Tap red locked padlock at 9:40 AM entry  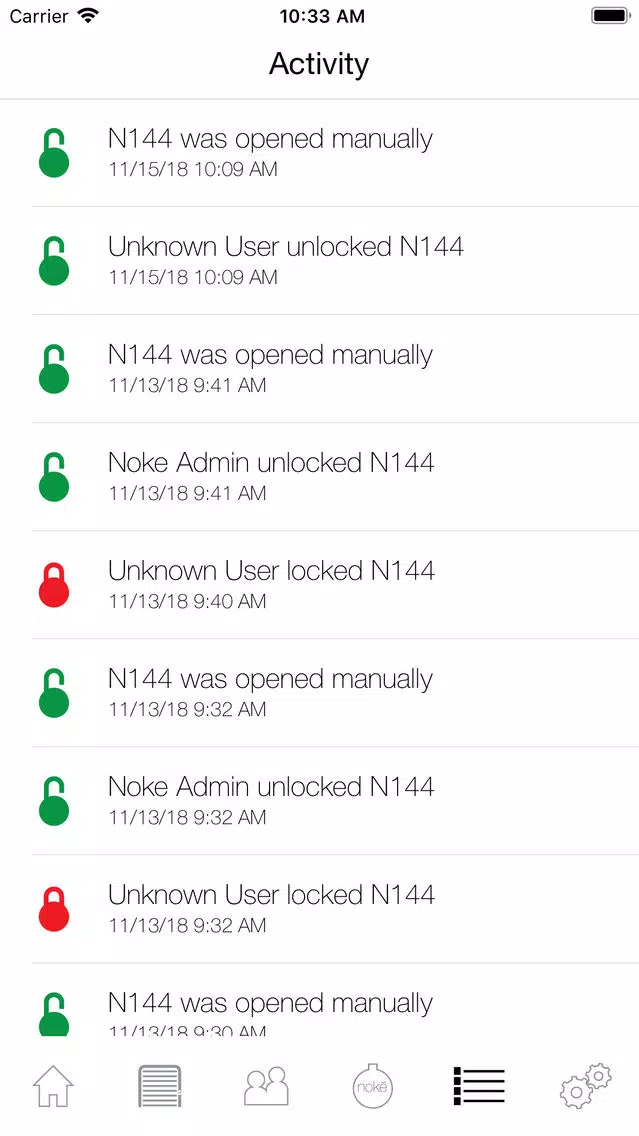(54, 585)
